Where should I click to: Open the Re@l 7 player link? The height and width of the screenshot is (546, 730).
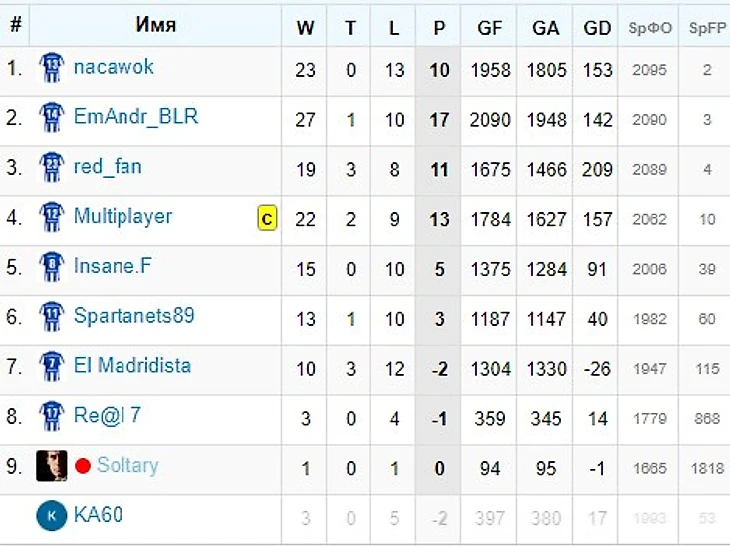pyautogui.click(x=107, y=415)
